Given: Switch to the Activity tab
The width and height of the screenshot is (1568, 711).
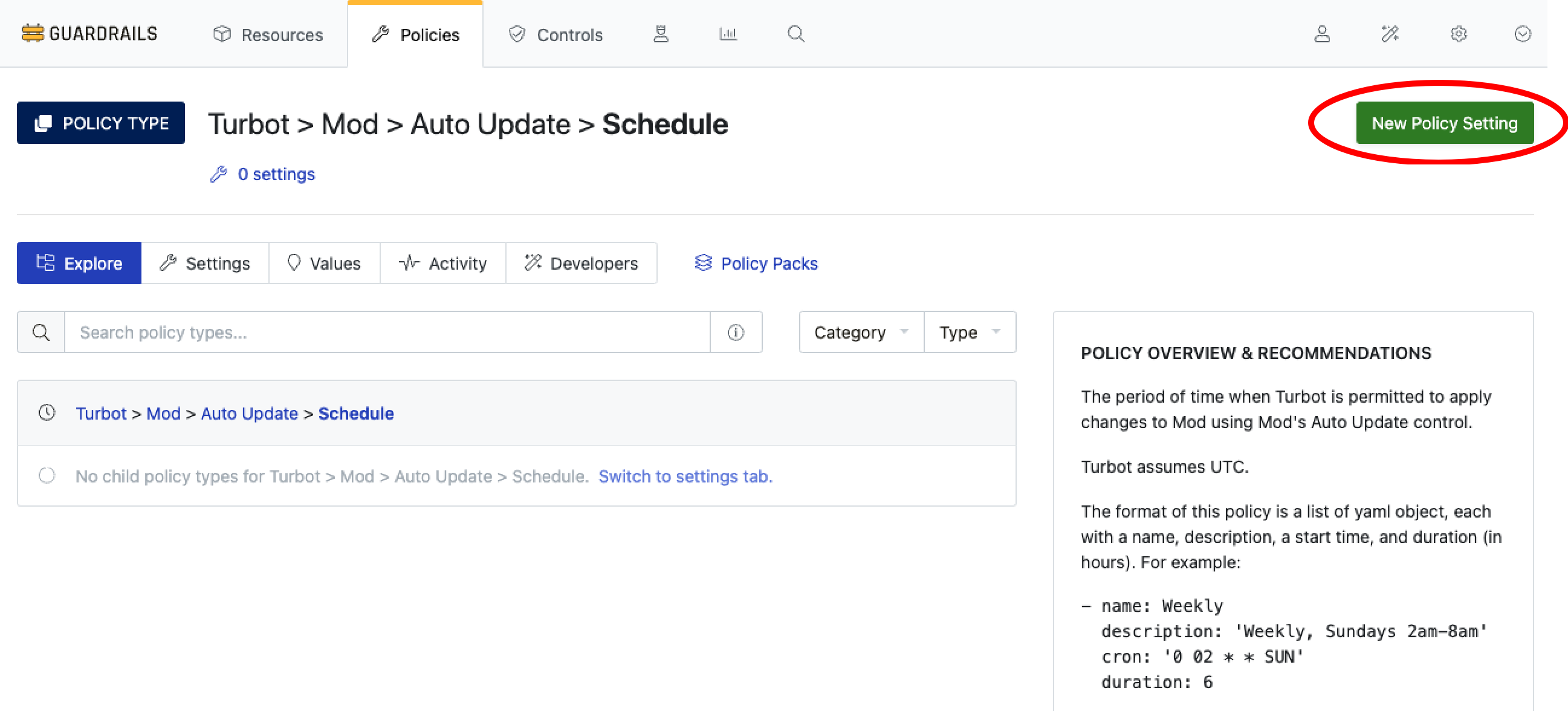Looking at the screenshot, I should pyautogui.click(x=442, y=263).
